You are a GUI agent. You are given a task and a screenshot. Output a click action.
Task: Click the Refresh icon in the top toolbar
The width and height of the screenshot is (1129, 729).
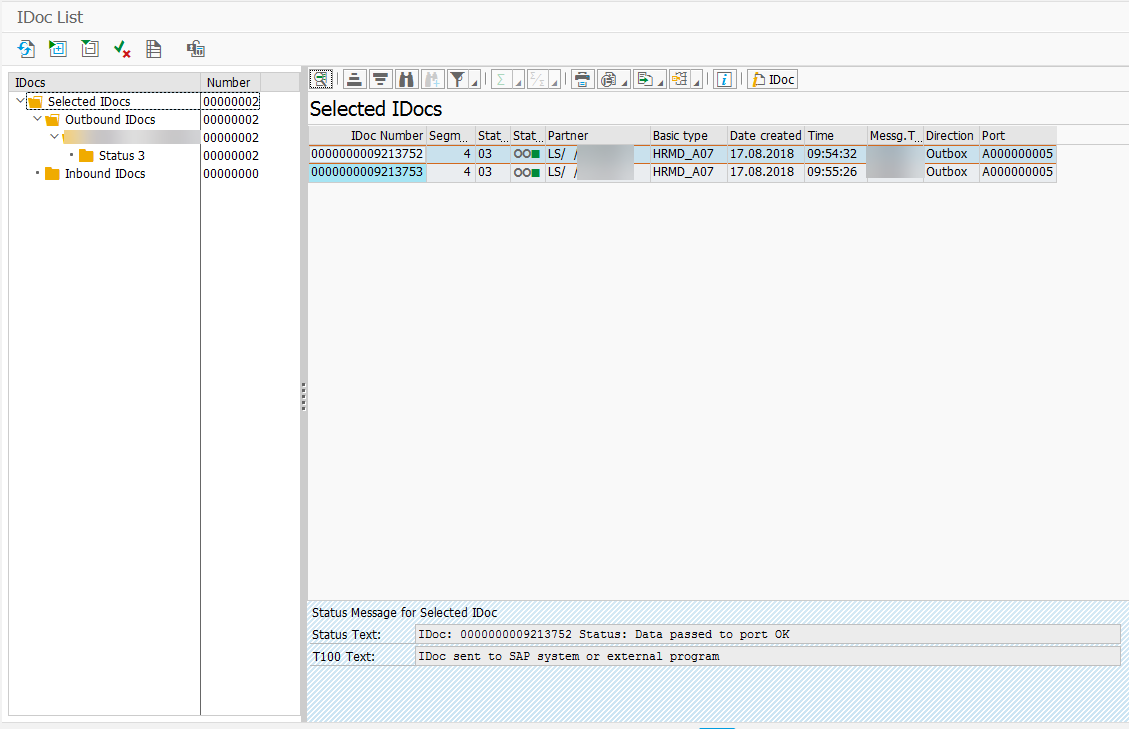click(x=26, y=49)
